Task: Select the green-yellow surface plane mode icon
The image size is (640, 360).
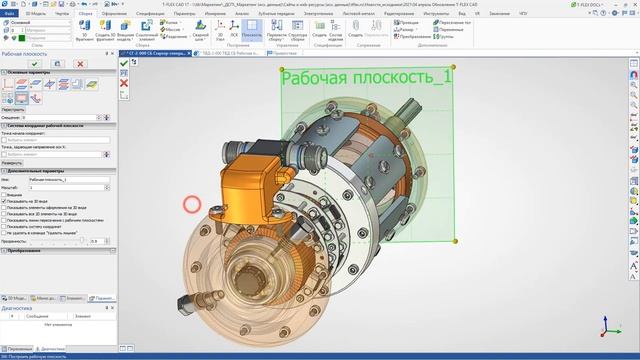Action: (x=92, y=84)
